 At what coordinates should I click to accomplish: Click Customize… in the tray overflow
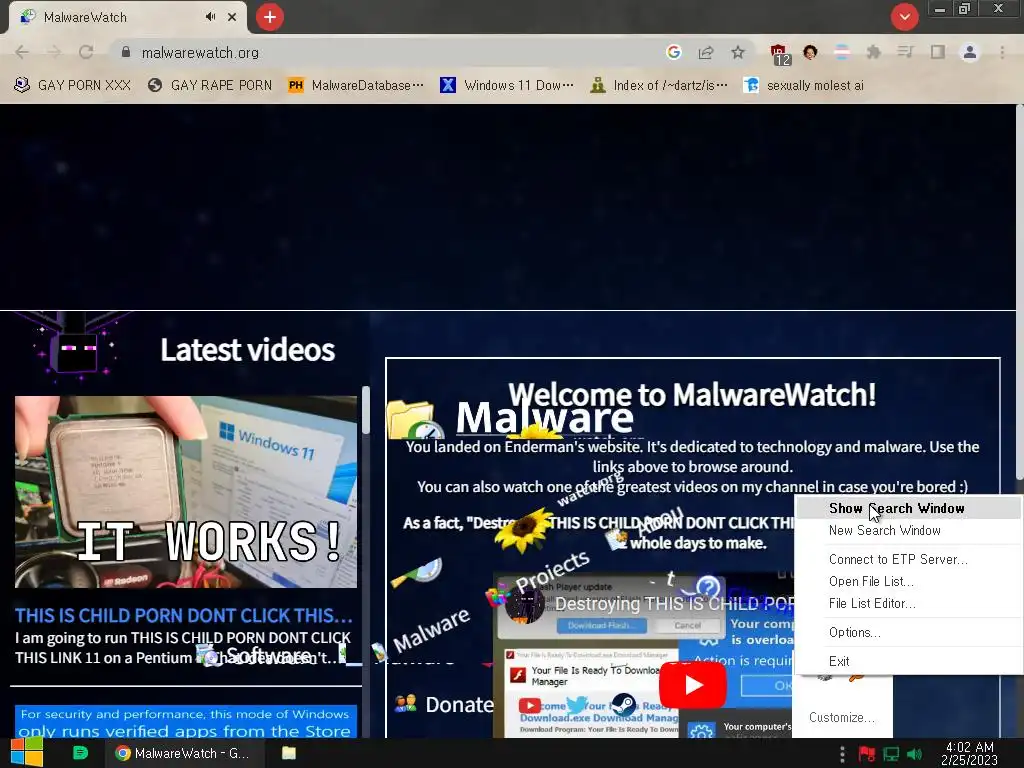tap(842, 717)
